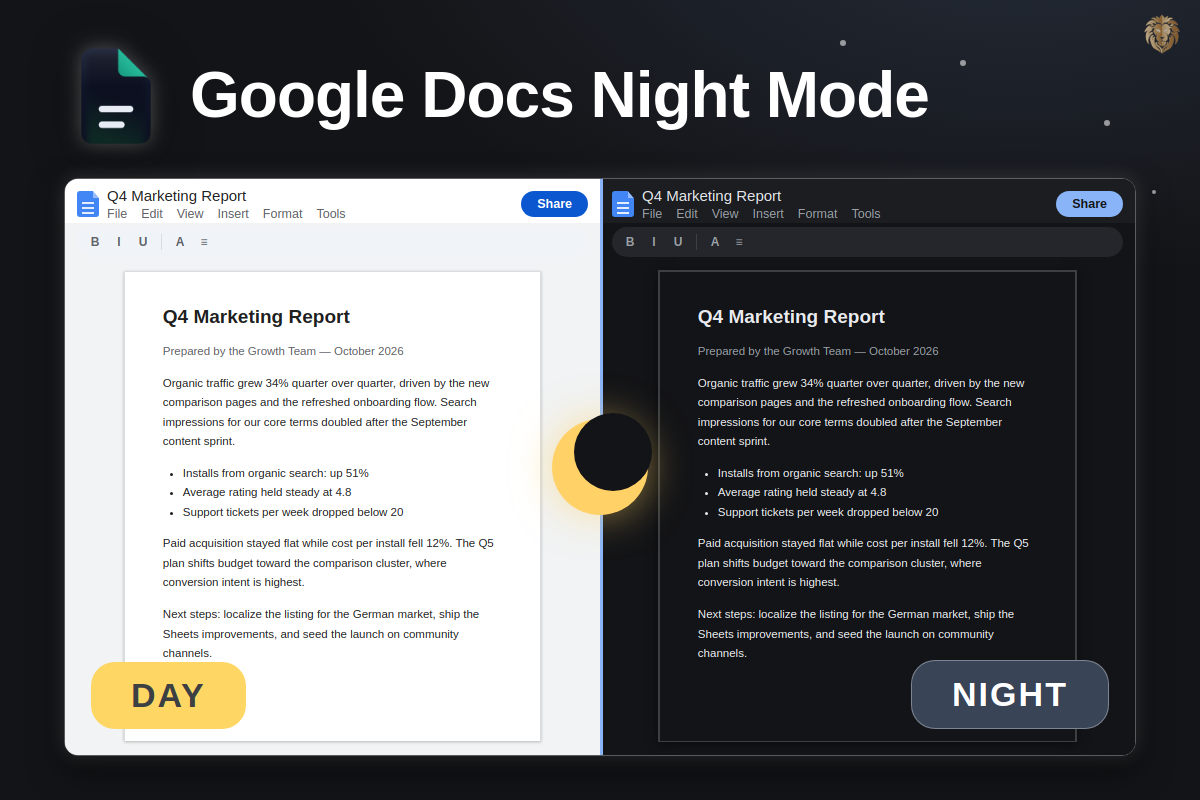The image size is (1200, 800).
Task: Click the 'Paid acquisition stayed flat' paragraph on the dark page
Action: (863, 563)
